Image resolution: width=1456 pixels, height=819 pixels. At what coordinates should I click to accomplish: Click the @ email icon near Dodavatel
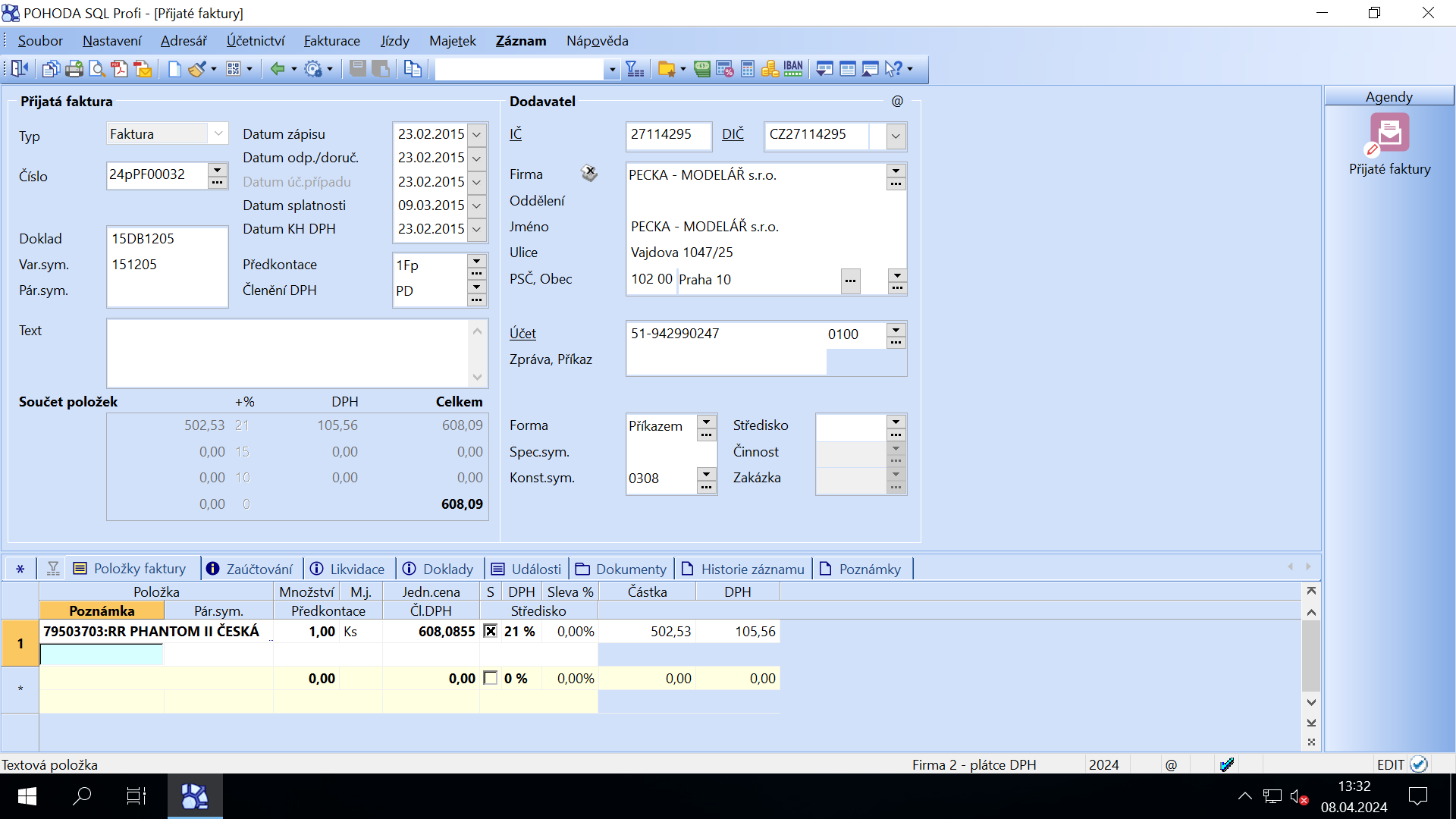coord(897,101)
